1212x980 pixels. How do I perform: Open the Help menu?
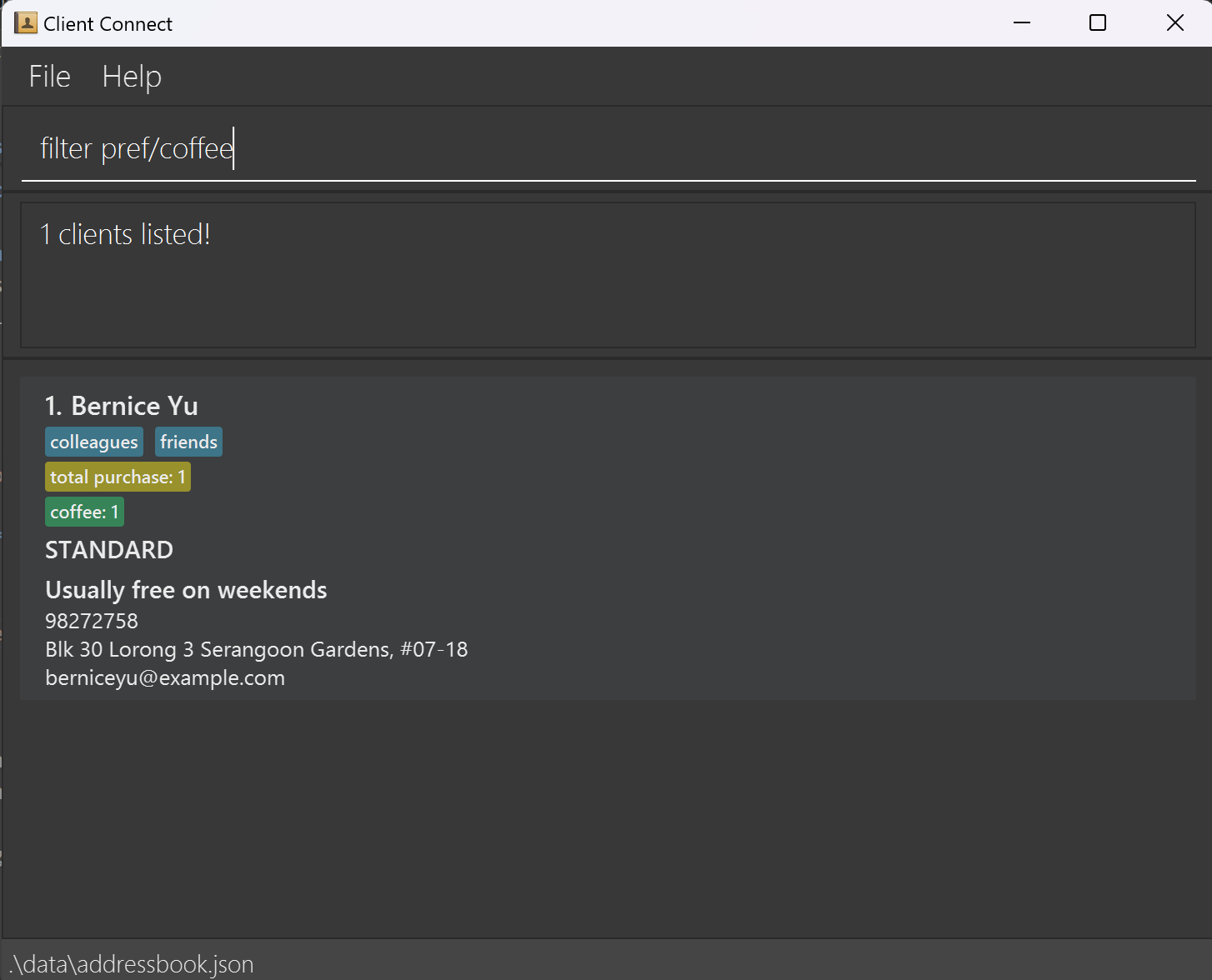click(x=132, y=77)
